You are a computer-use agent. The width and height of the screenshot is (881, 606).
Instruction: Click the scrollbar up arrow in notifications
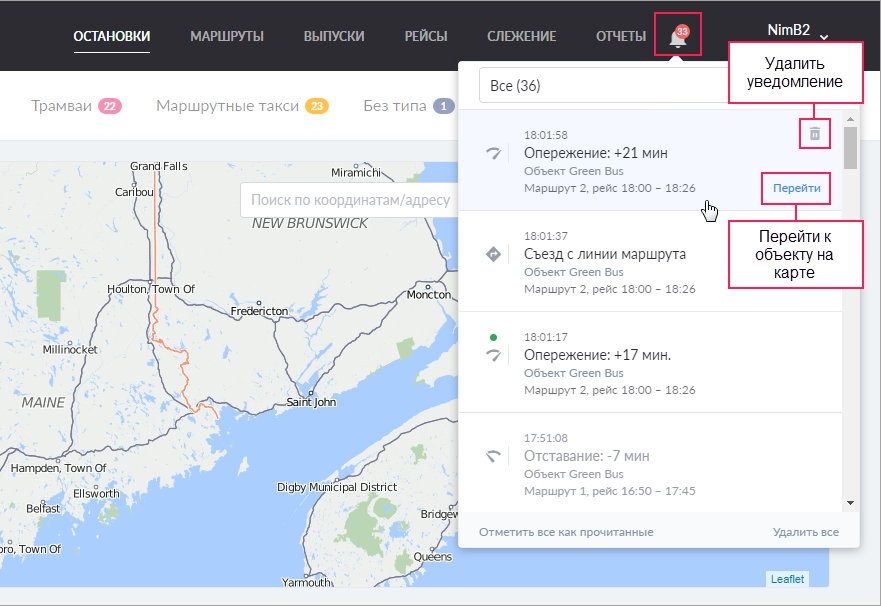tap(851, 119)
